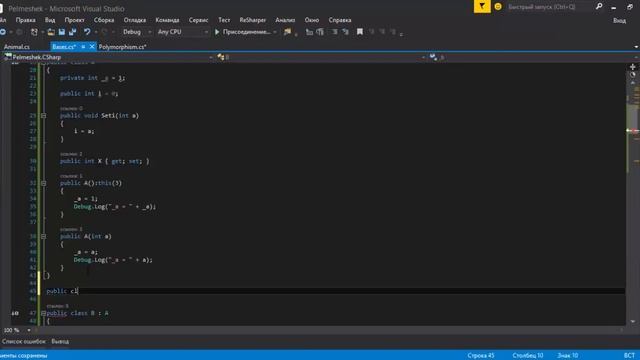The height and width of the screenshot is (360, 640).
Task: Open the Список ошибок panel tab
Action: click(24, 341)
